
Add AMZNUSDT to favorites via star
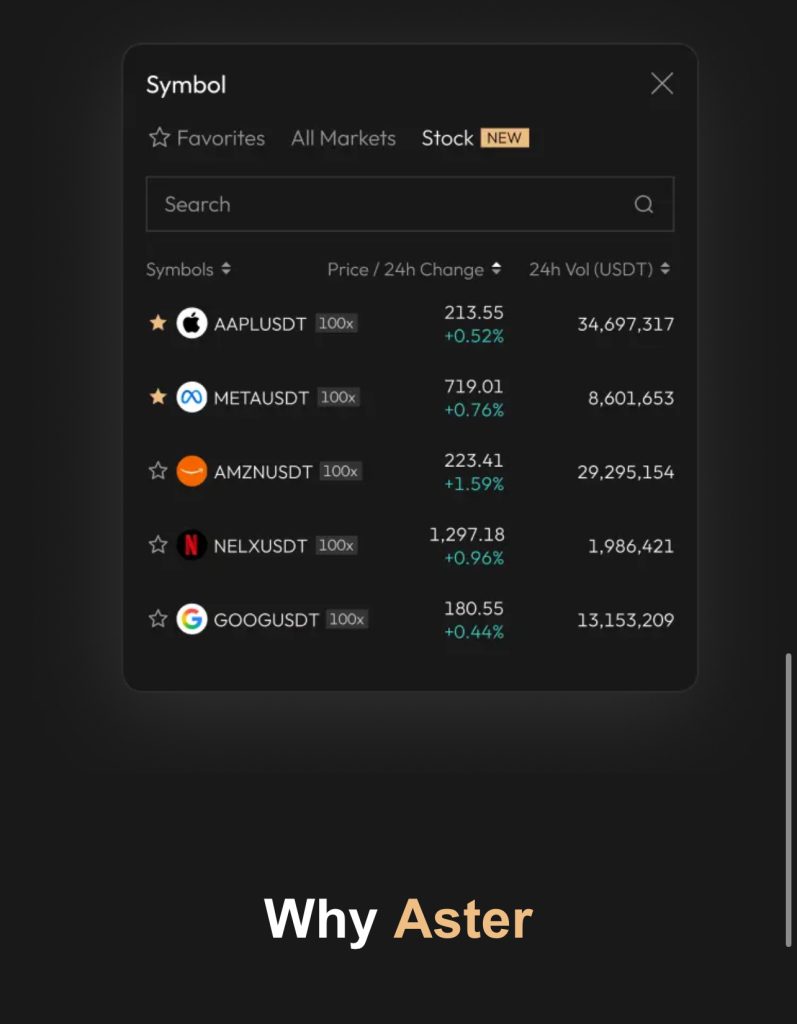pyautogui.click(x=158, y=471)
